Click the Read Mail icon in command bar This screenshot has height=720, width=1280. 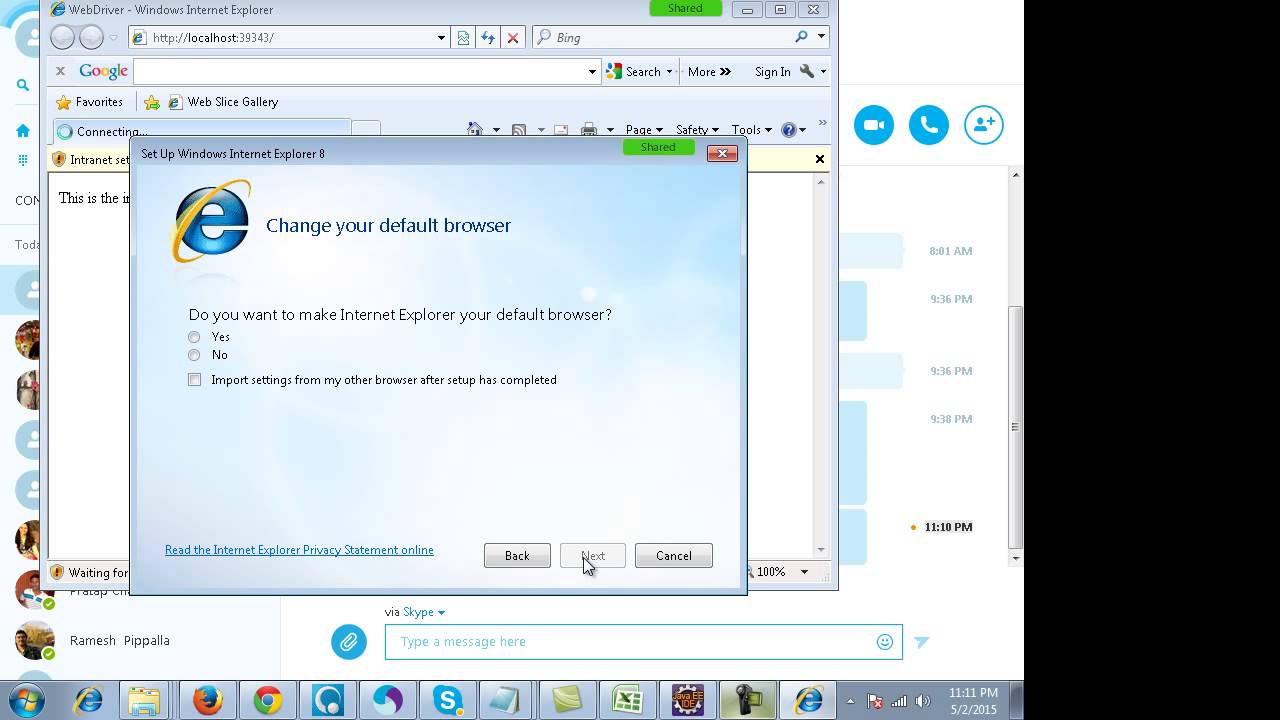561,130
